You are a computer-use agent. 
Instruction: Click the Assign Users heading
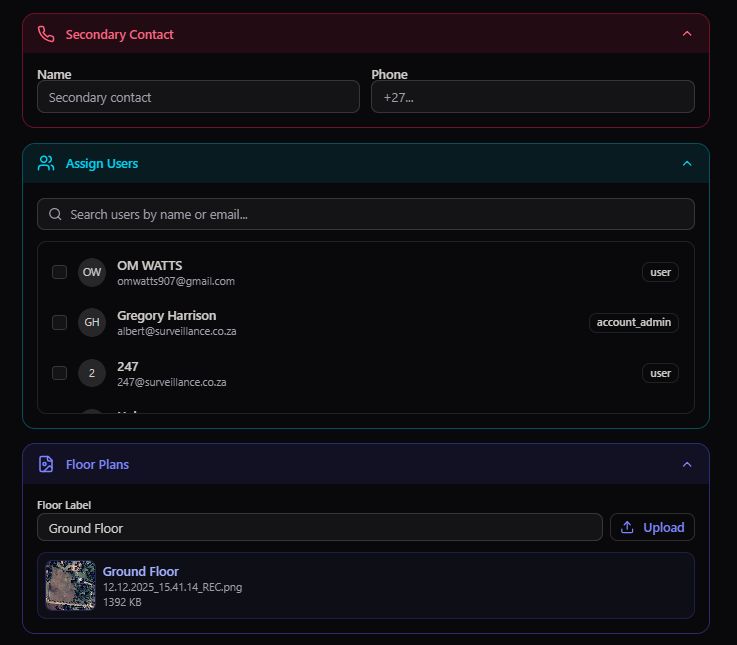coord(102,164)
